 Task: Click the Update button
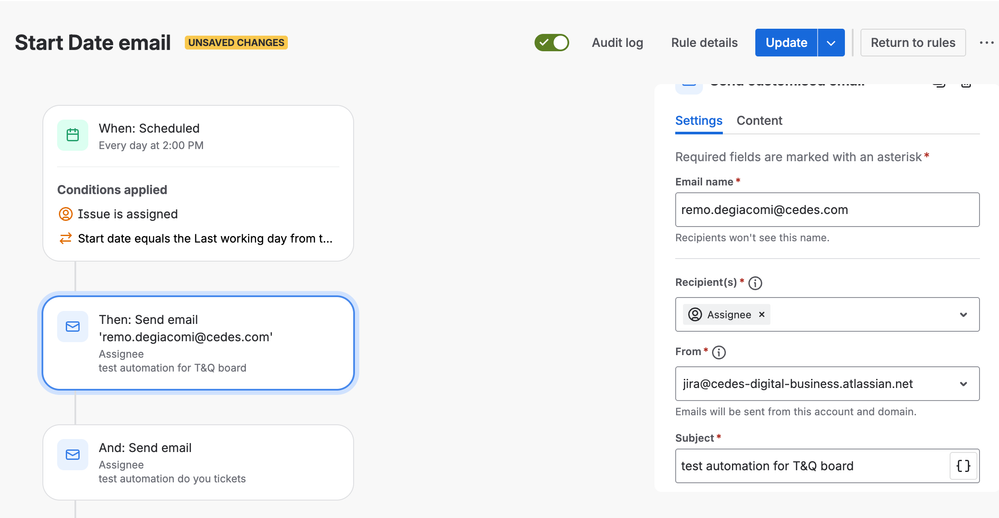786,43
